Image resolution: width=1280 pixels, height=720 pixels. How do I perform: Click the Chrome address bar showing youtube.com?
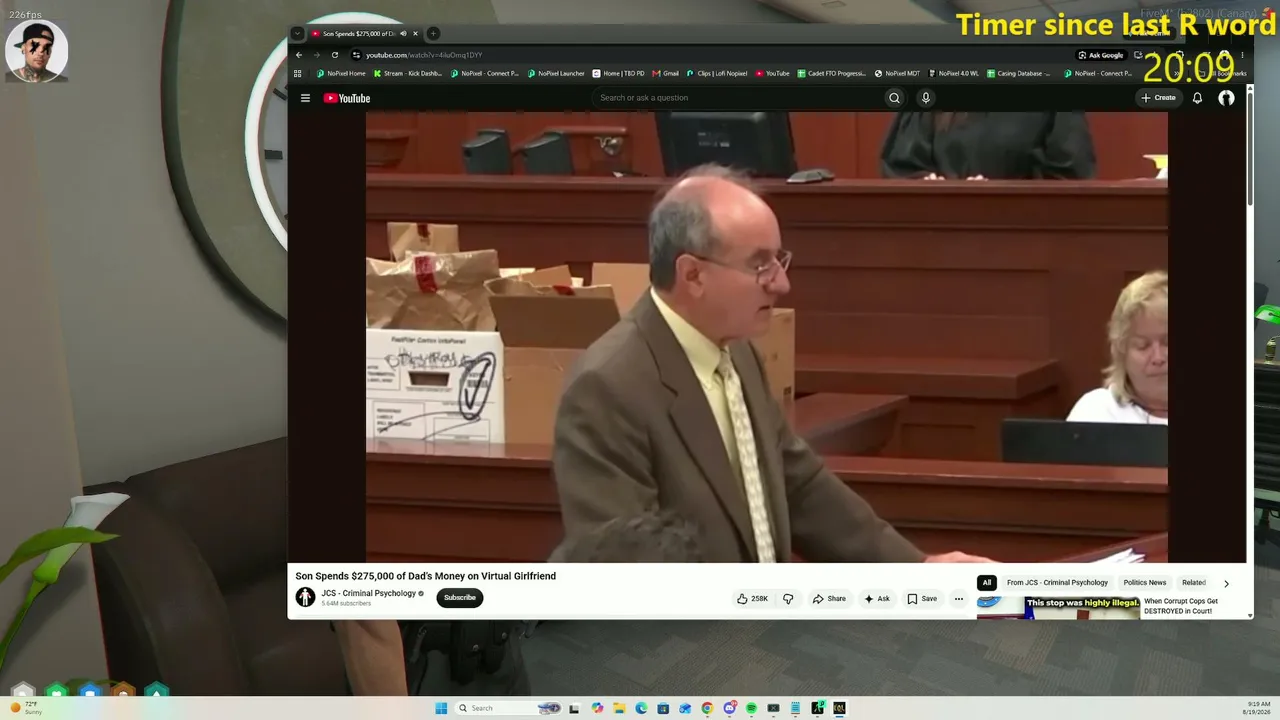710,55
